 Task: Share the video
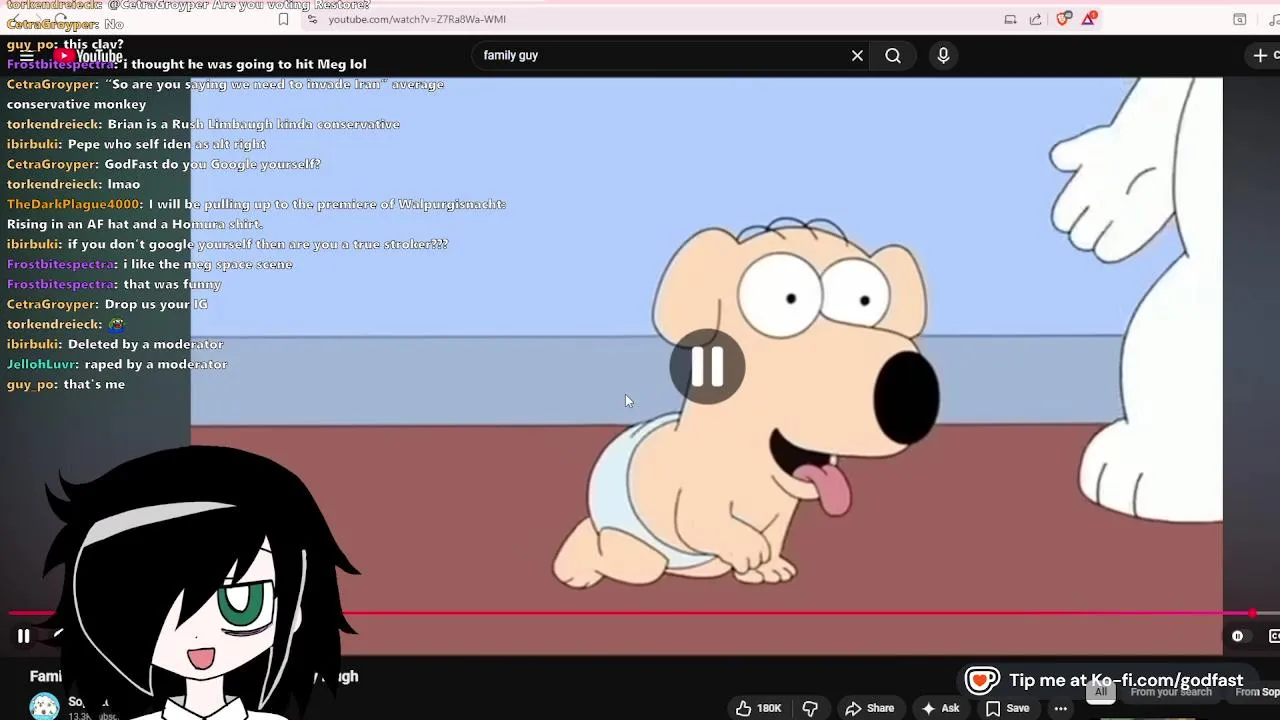870,708
